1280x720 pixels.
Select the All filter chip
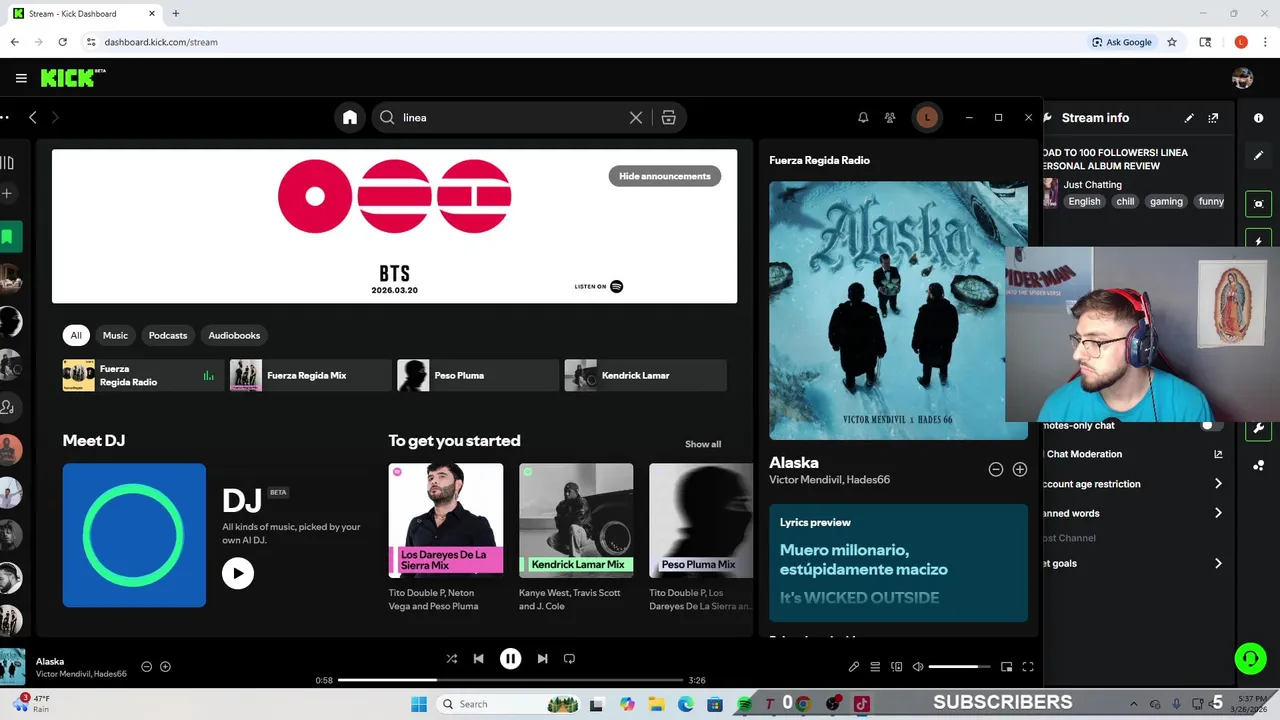(76, 335)
